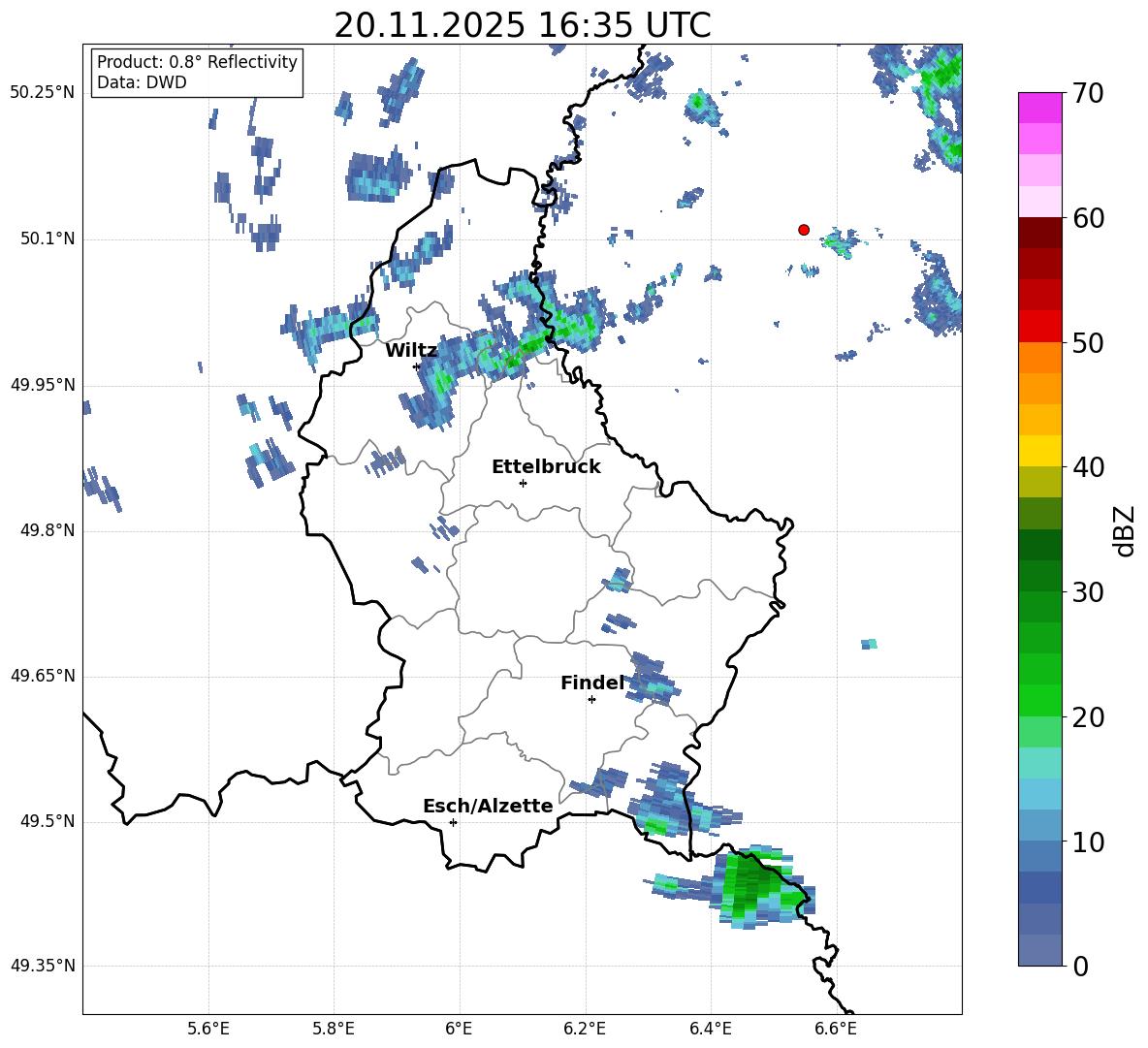1148x1048 pixels.
Task: Click the 30 value on the colorbar
Action: point(1087,592)
